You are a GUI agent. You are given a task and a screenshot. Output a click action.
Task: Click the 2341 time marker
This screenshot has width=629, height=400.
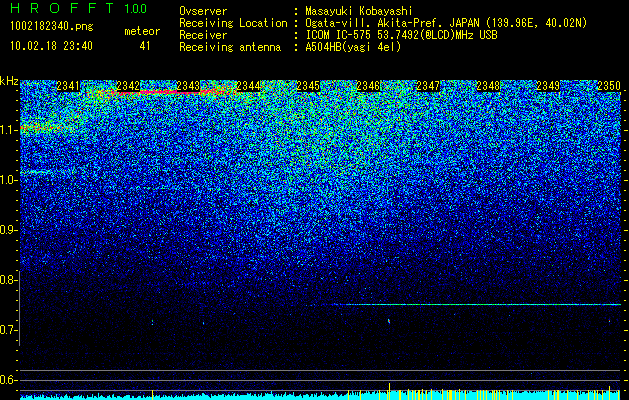tap(68, 86)
